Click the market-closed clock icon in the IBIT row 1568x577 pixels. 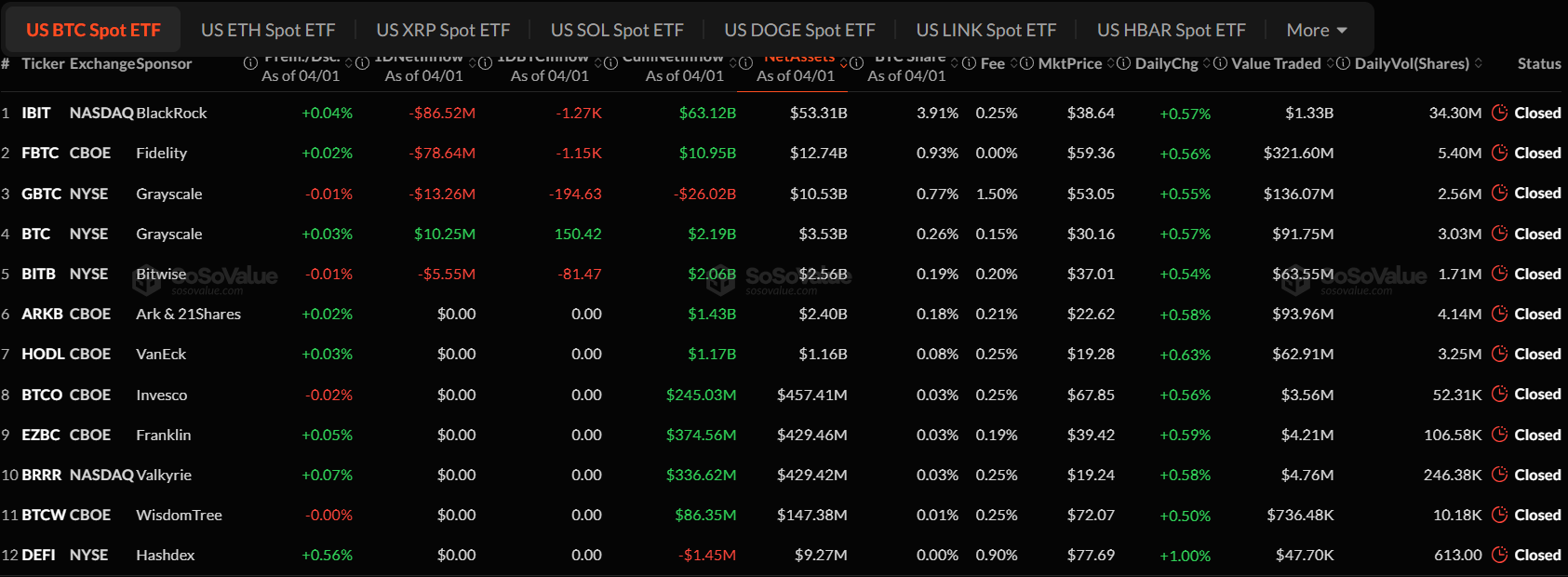(x=1499, y=113)
